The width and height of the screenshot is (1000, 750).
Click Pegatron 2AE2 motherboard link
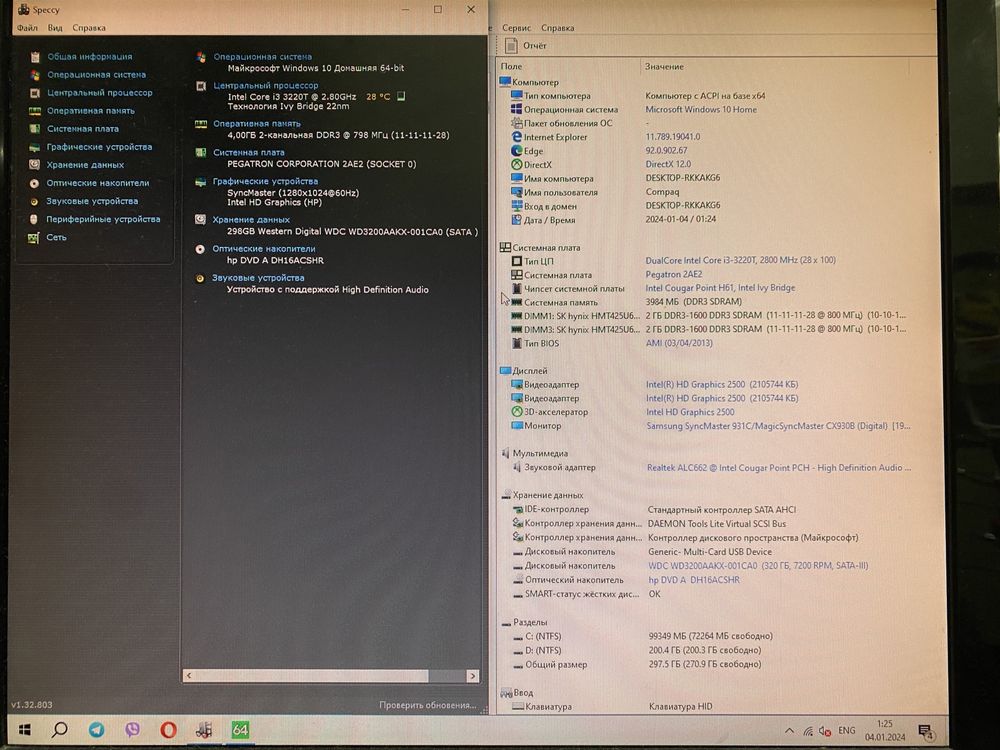coord(673,274)
